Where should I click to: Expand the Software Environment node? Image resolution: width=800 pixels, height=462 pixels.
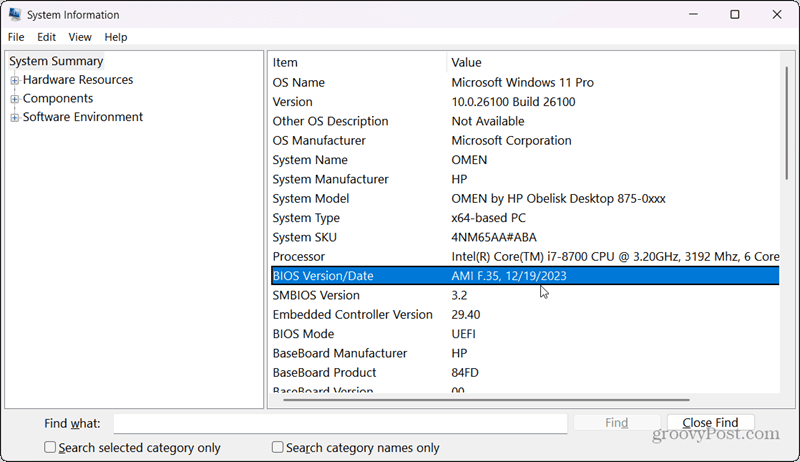[15, 117]
